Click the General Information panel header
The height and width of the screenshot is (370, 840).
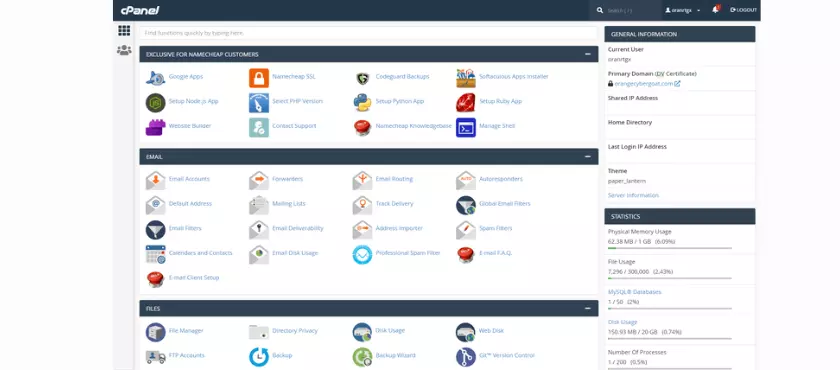[680, 34]
